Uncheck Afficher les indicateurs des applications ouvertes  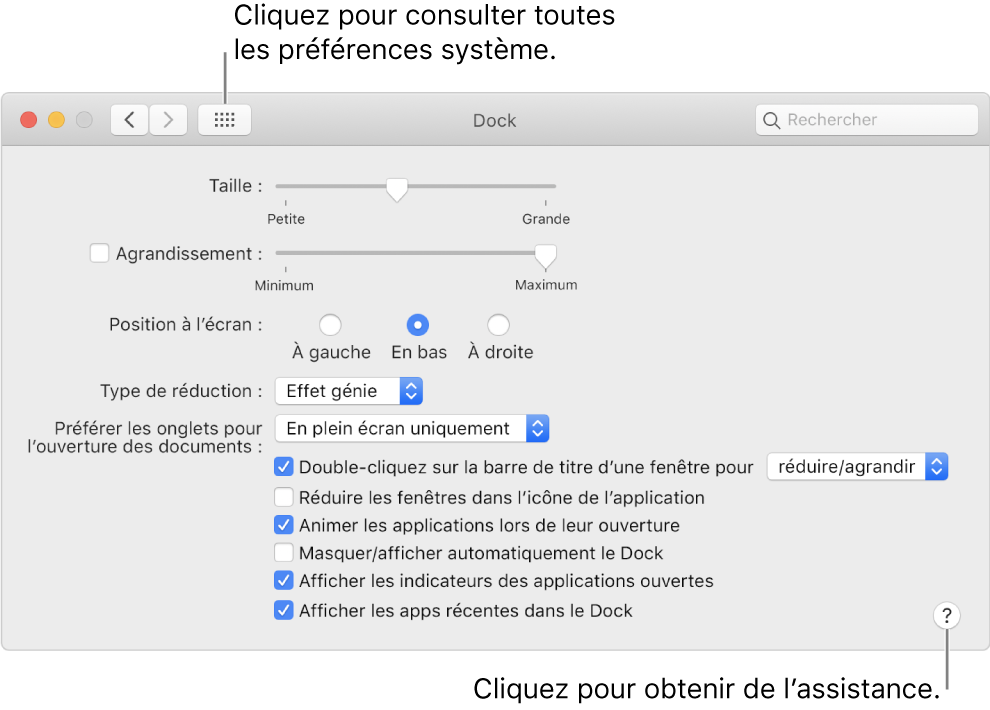283,581
